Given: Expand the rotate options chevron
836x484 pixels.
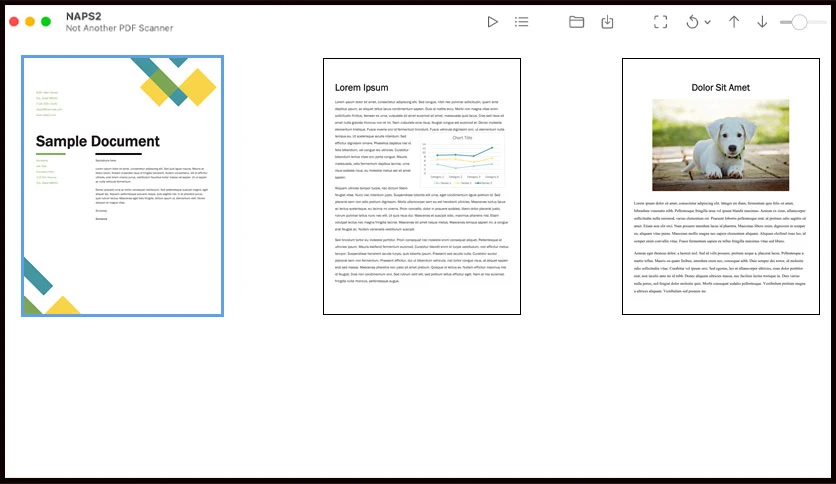Looking at the screenshot, I should [x=708, y=22].
